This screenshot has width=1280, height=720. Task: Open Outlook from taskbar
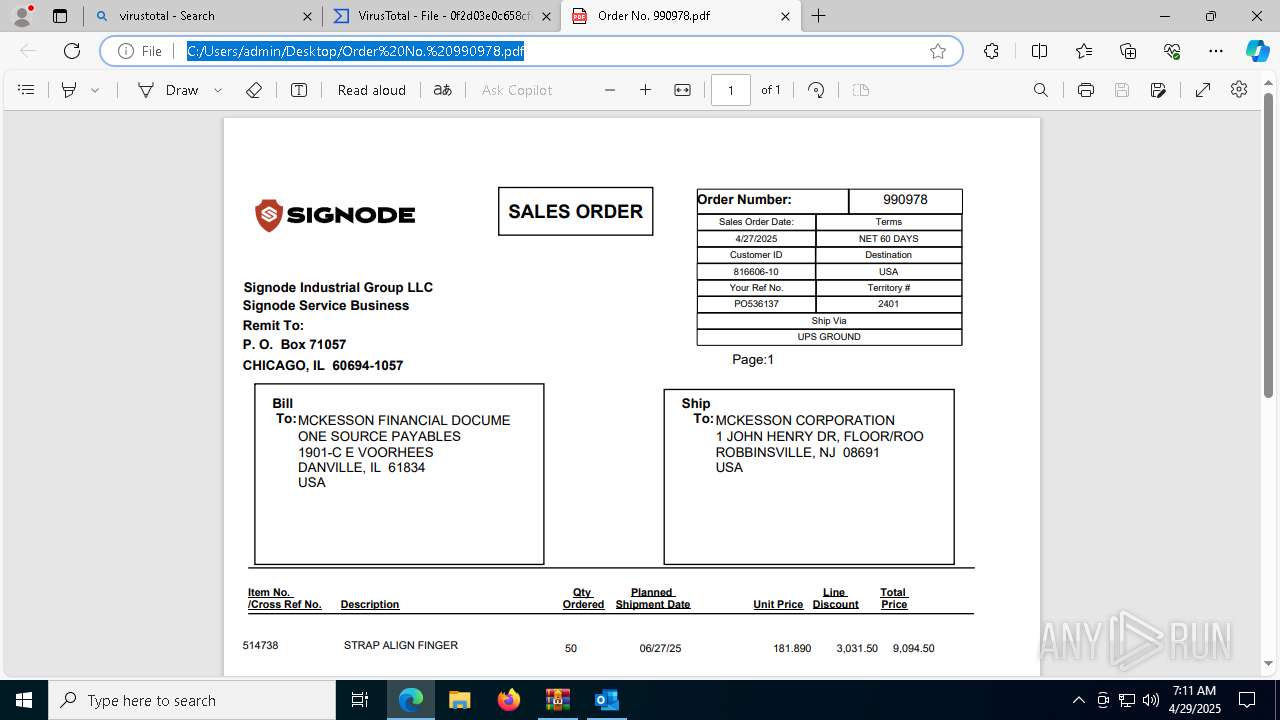coord(606,700)
